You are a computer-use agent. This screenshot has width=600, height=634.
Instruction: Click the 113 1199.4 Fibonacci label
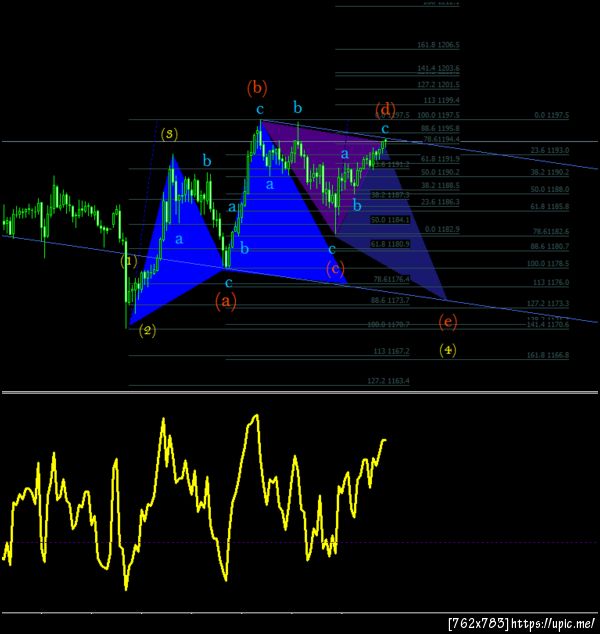(441, 100)
